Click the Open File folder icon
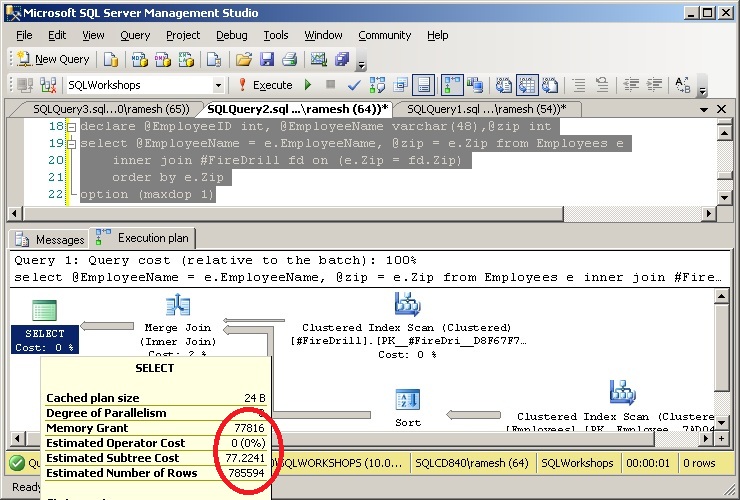Image resolution: width=740 pixels, height=500 pixels. (x=244, y=59)
